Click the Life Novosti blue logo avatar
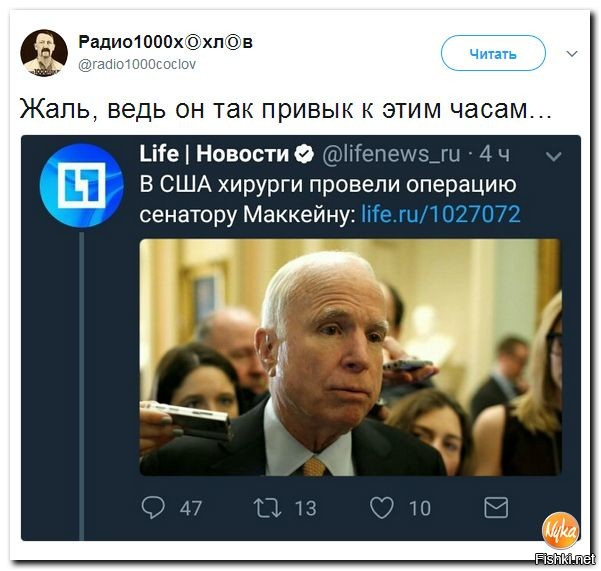Image resolution: width=601 pixels, height=571 pixels. coord(82,185)
